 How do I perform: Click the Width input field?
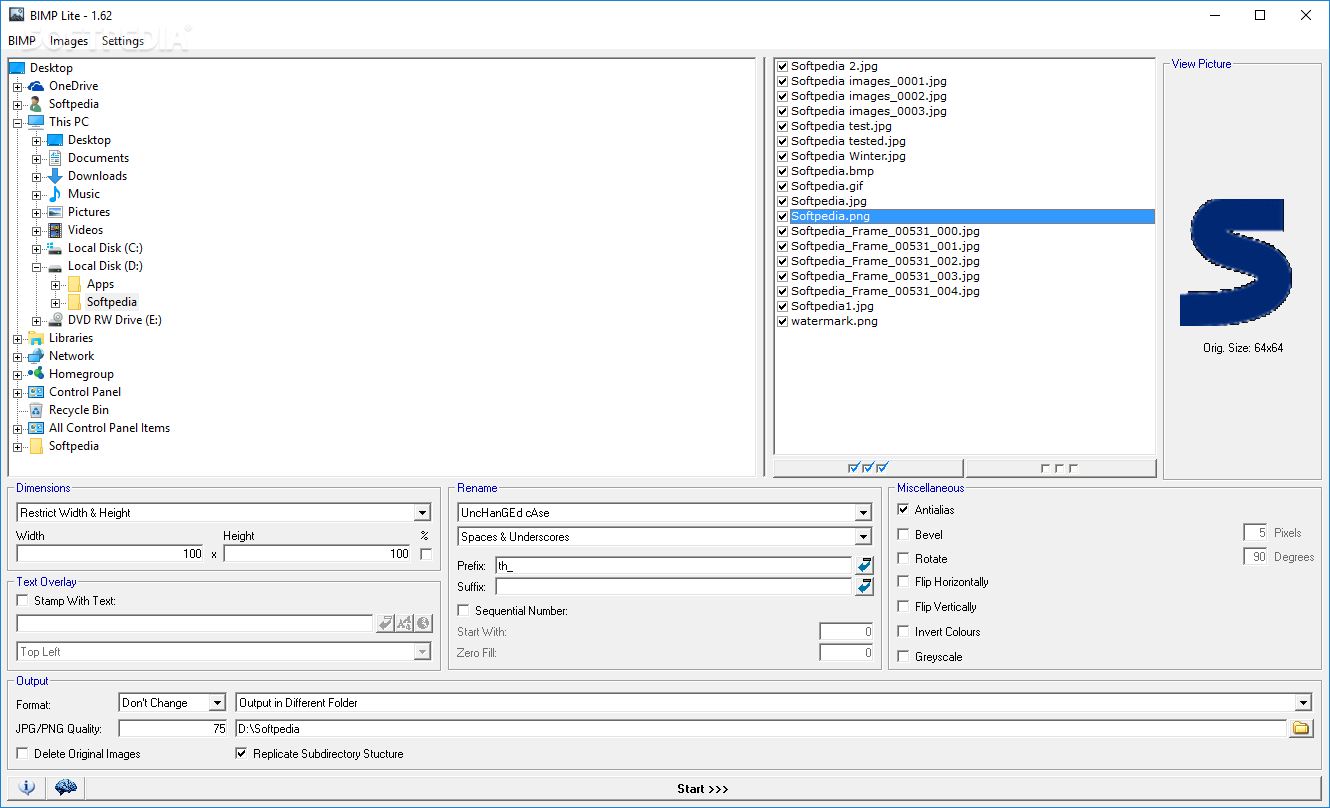(x=111, y=553)
